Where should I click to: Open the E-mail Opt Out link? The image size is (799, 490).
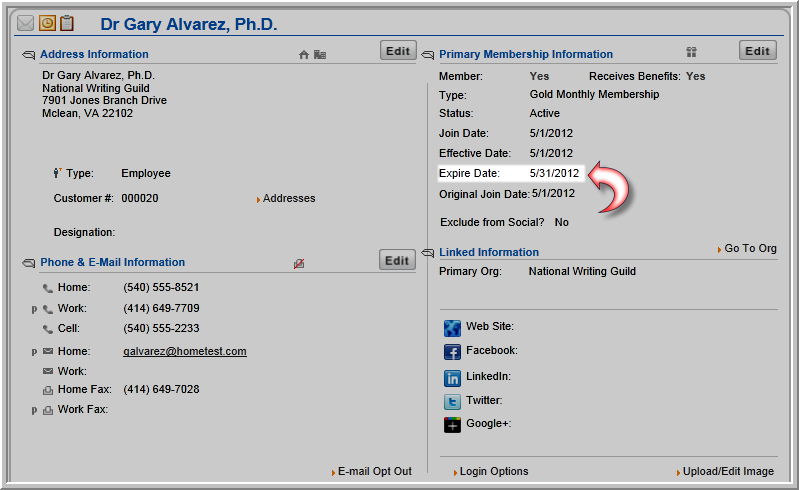pyautogui.click(x=375, y=472)
